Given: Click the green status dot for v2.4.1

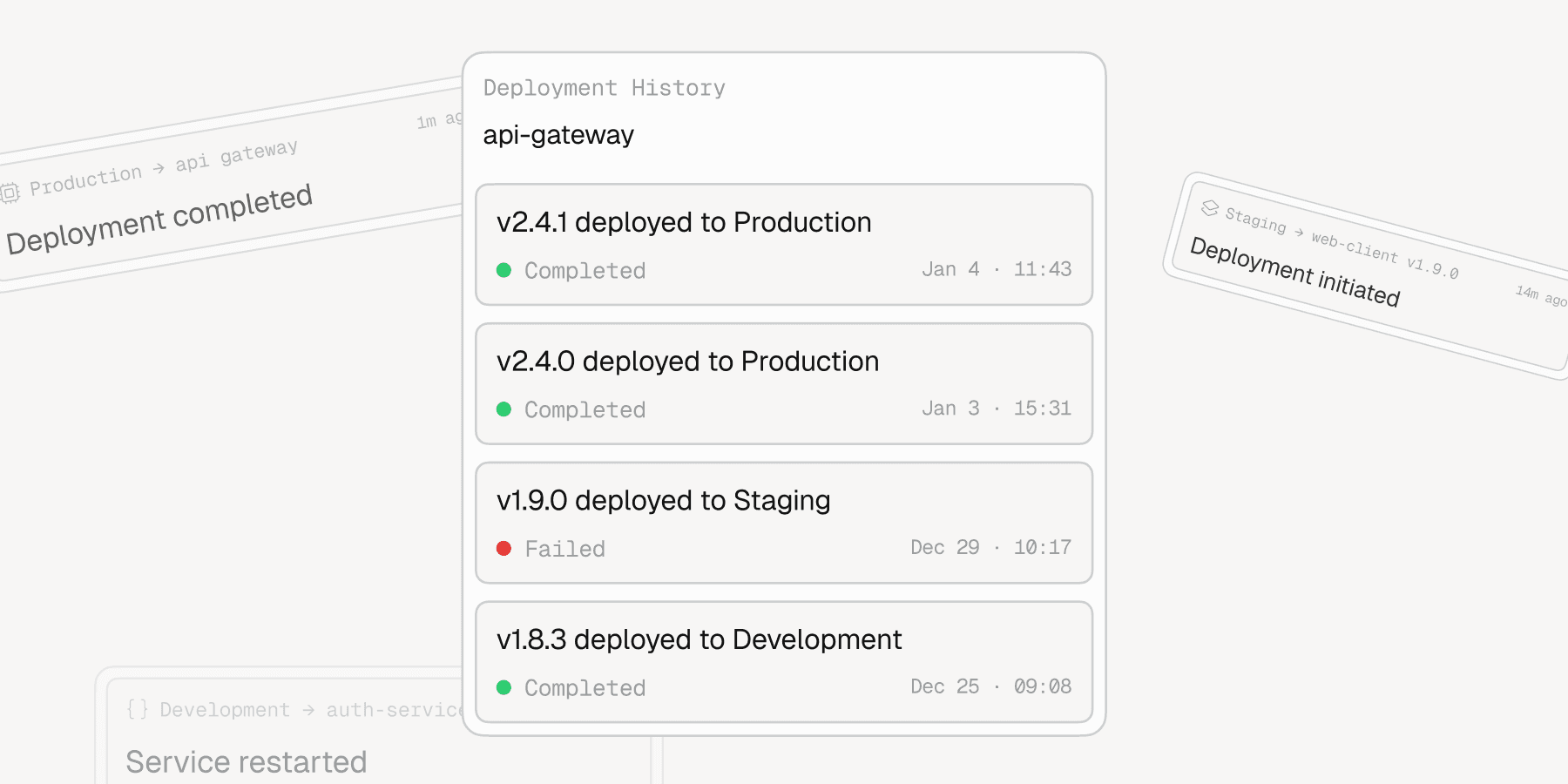Looking at the screenshot, I should click(505, 270).
